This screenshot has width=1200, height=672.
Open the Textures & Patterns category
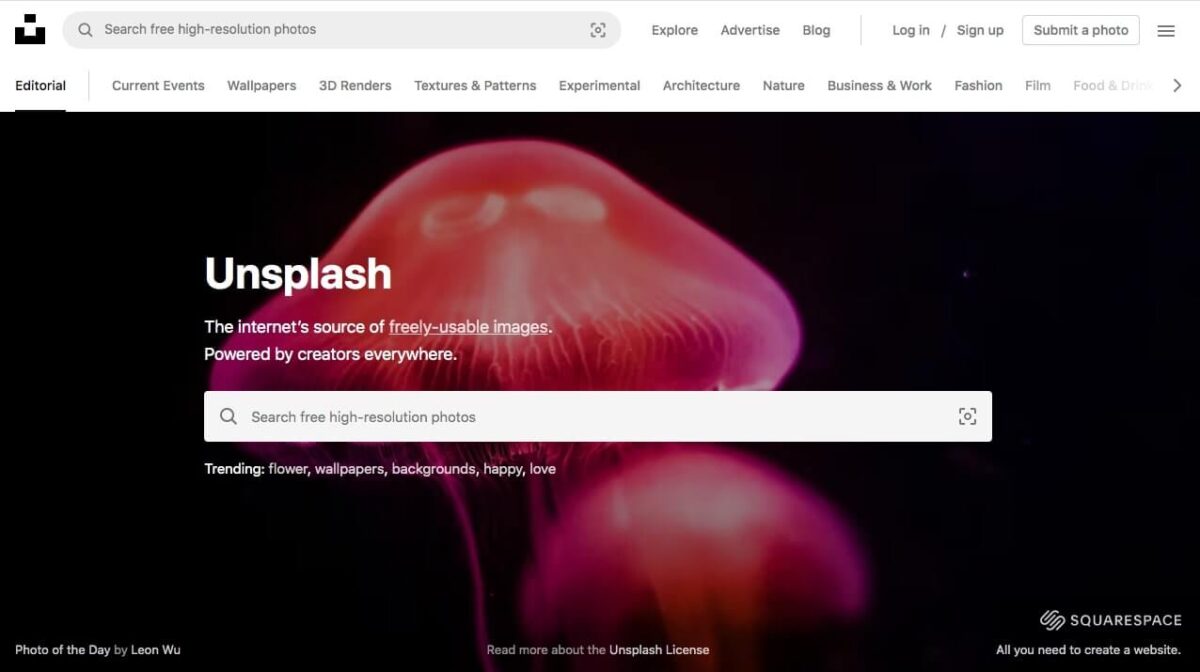[x=475, y=86]
